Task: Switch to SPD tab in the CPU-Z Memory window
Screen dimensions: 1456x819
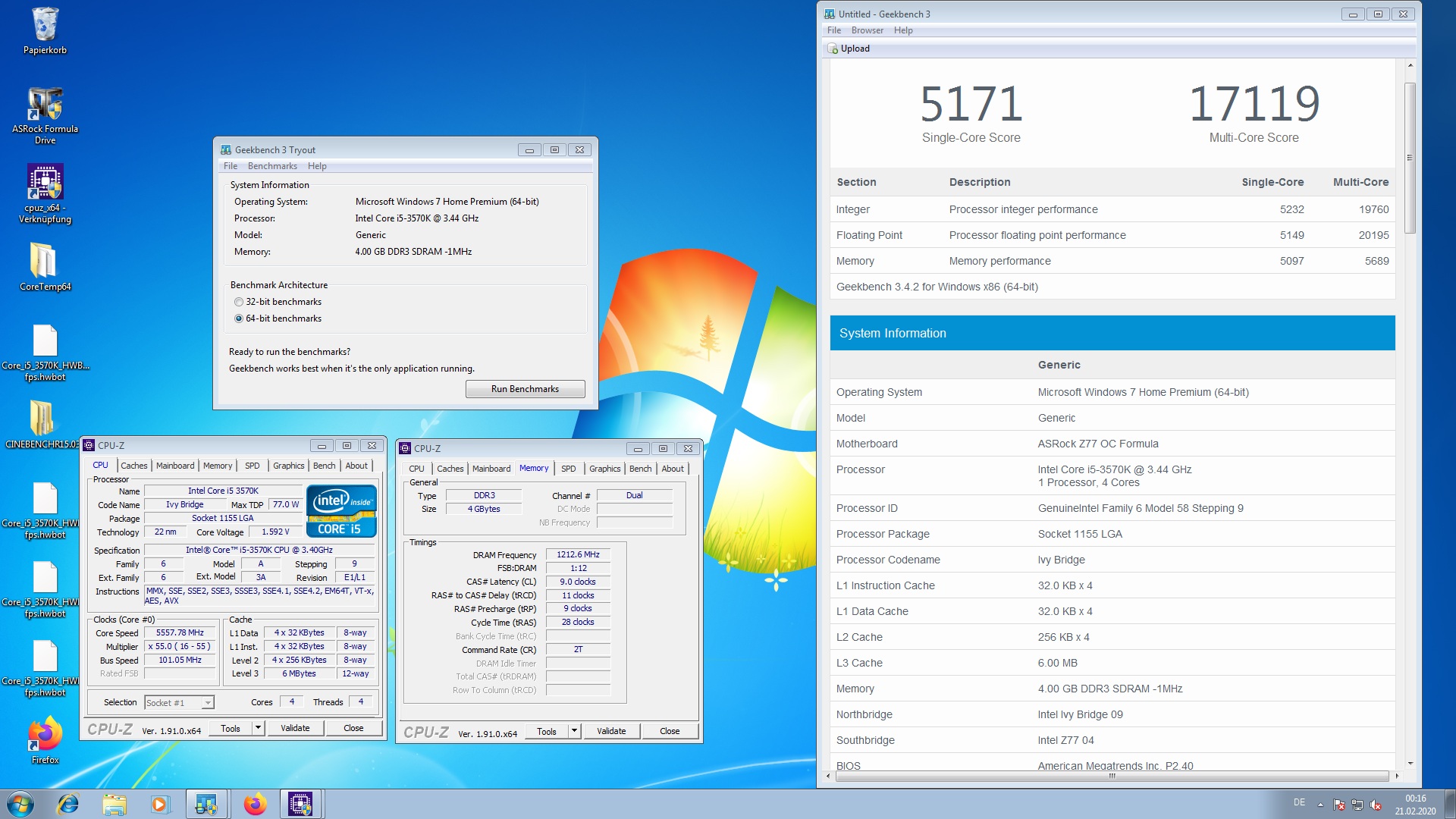Action: 569,469
